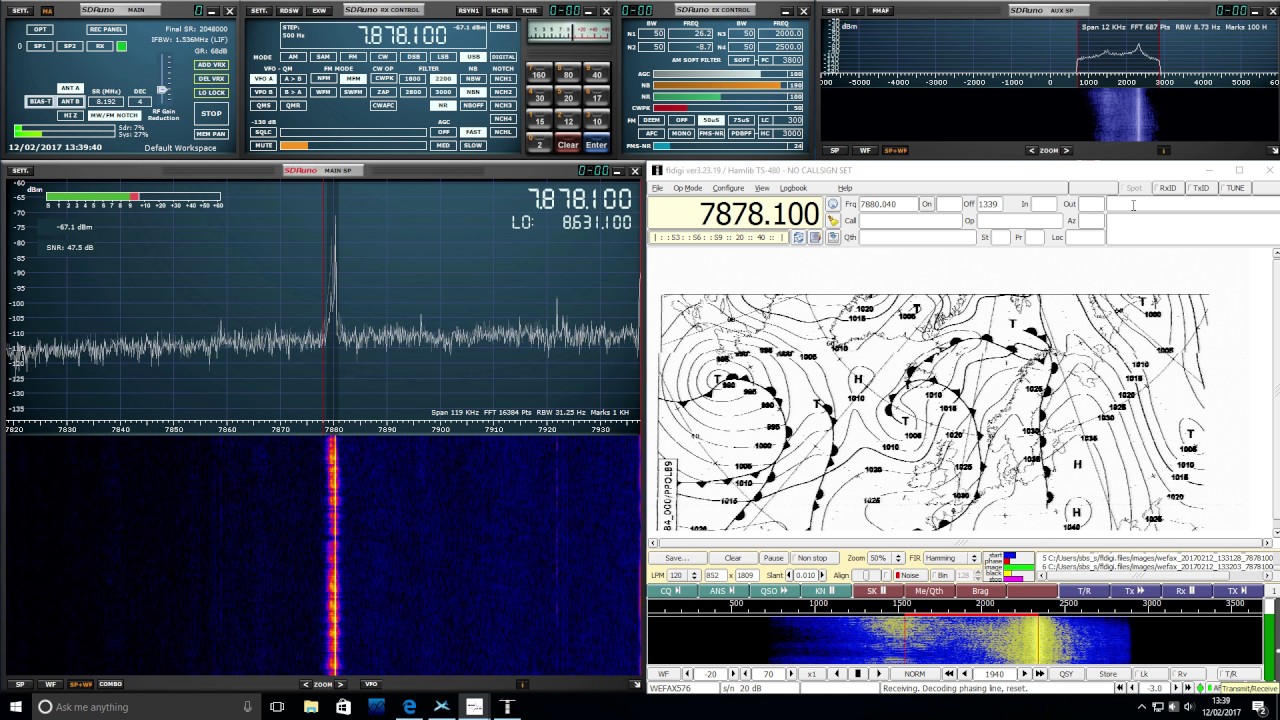Click the clear log broom icon in fldigi
This screenshot has height=720, width=1280.
pyautogui.click(x=833, y=221)
